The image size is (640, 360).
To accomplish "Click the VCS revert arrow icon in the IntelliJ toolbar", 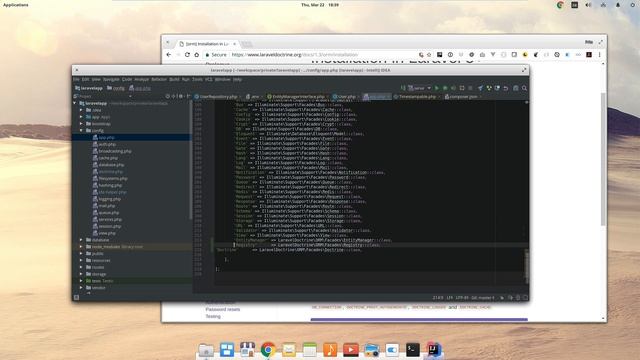I will [x=506, y=88].
